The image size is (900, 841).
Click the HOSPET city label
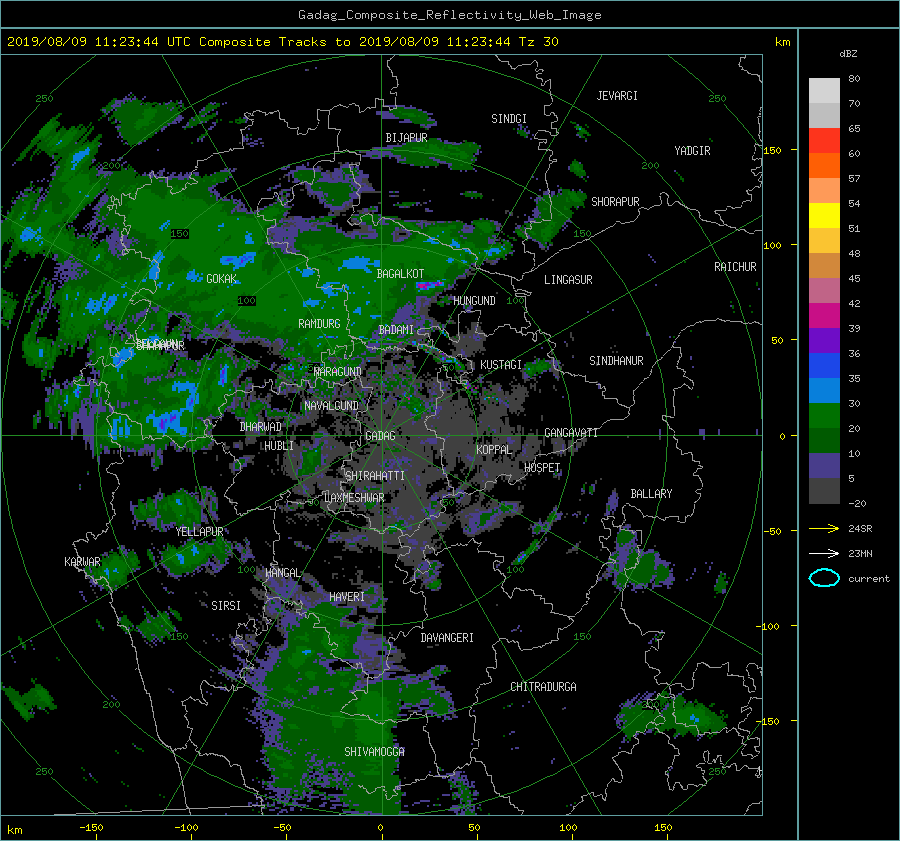[542, 468]
